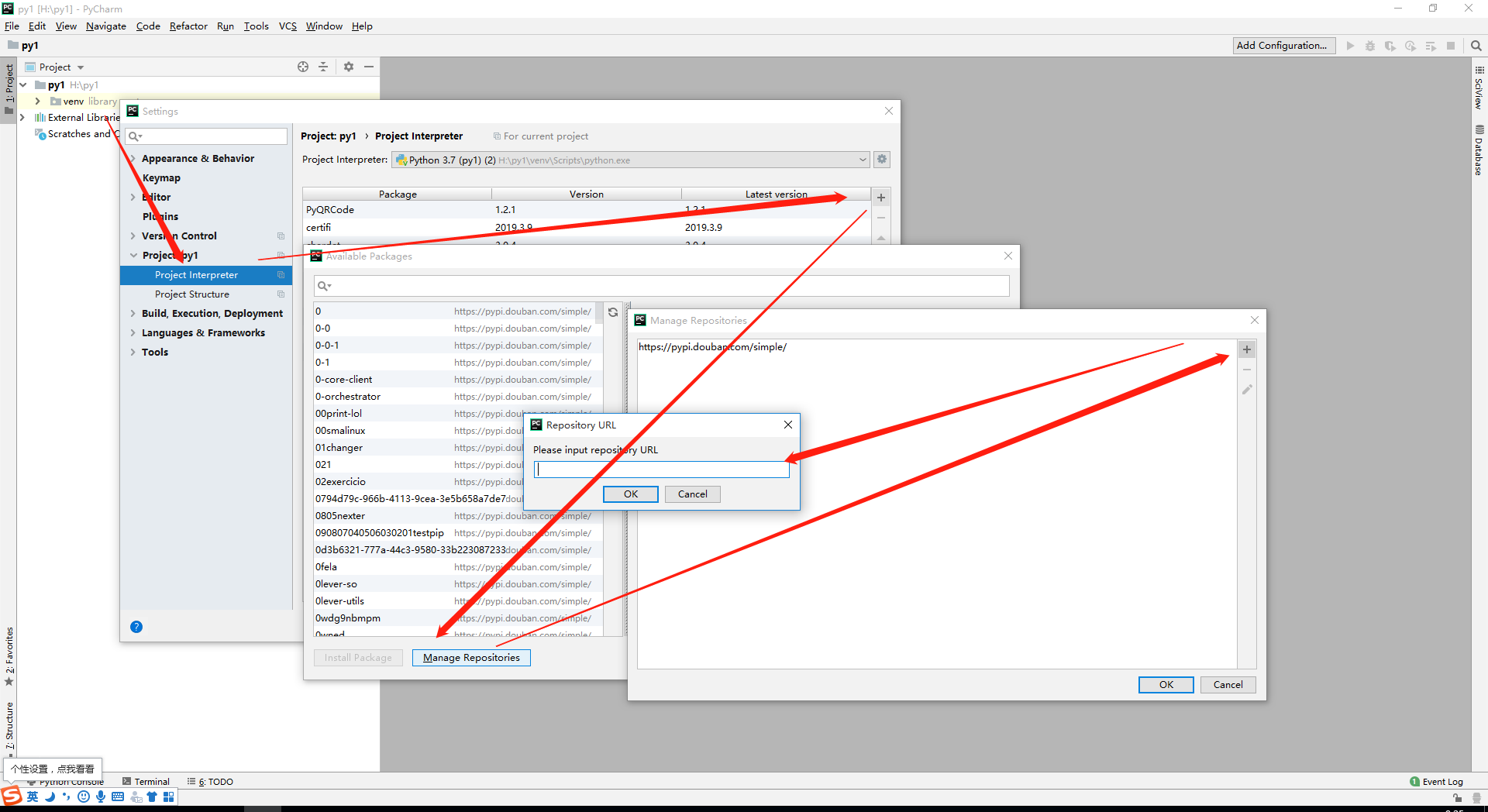
Task: Click collapse all icon in Project panel
Action: point(323,67)
